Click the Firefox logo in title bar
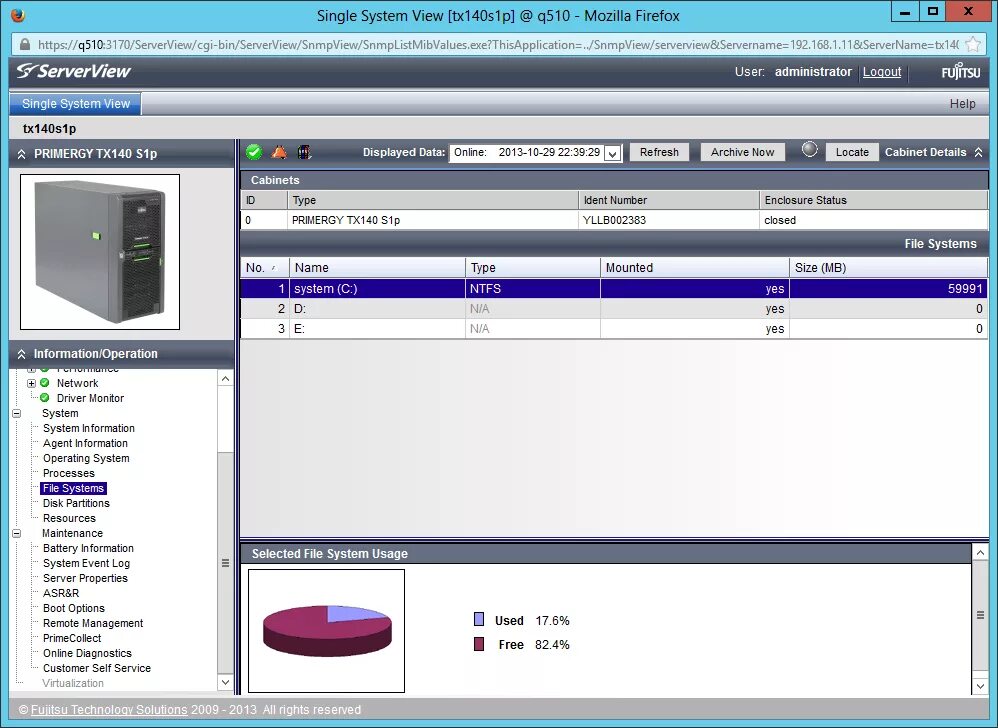Image resolution: width=998 pixels, height=728 pixels. (x=18, y=15)
